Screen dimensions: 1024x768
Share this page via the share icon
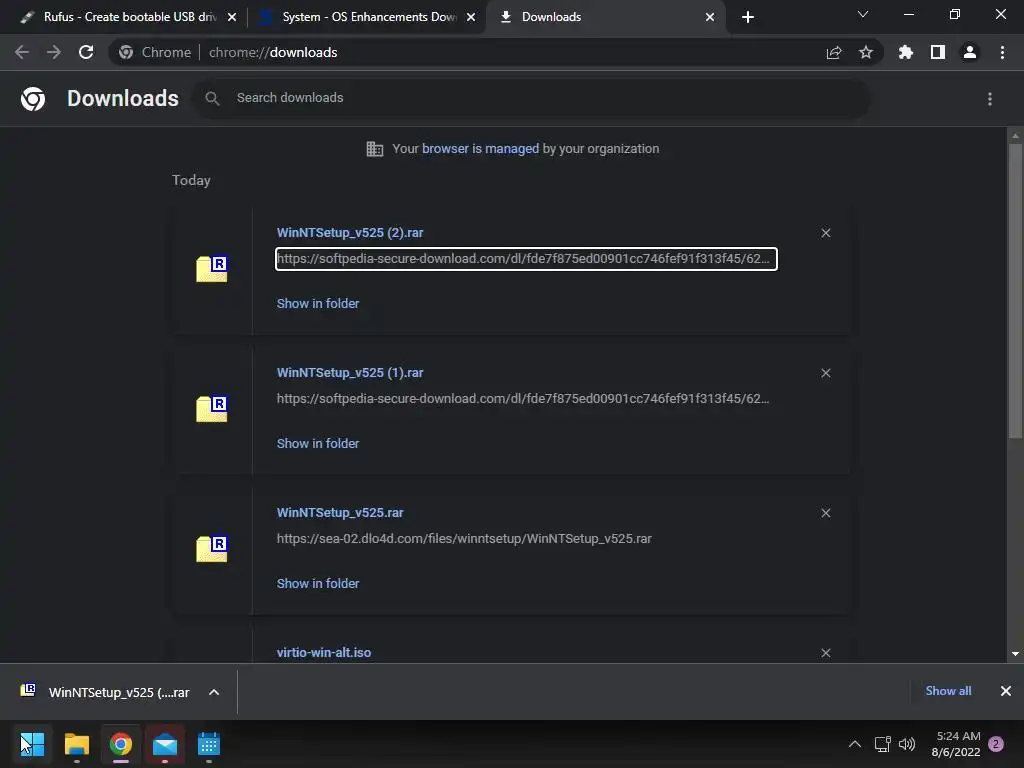(834, 52)
